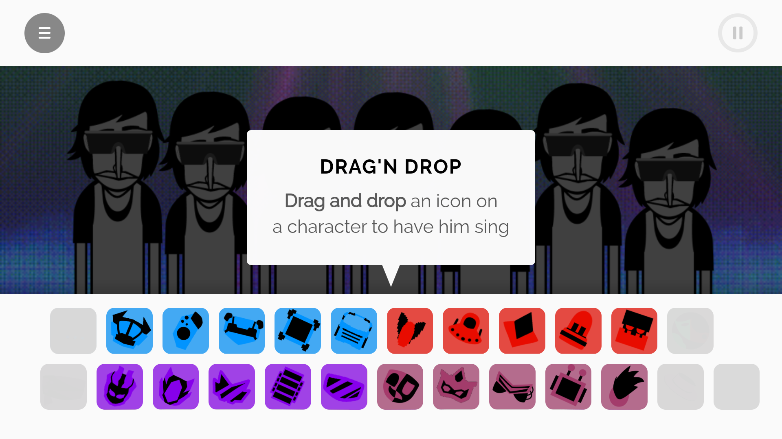Click the empty gray slot beside blue icons
The image size is (782, 439).
(73, 331)
